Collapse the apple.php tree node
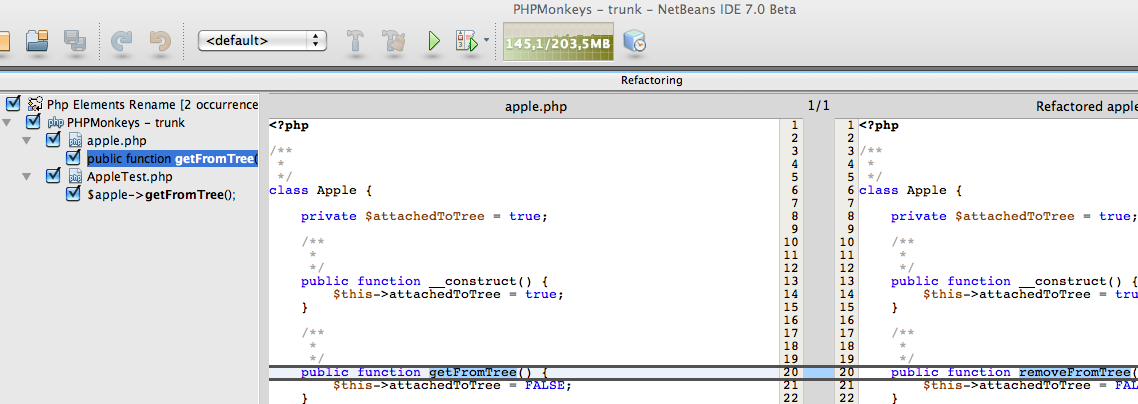 click(27, 140)
